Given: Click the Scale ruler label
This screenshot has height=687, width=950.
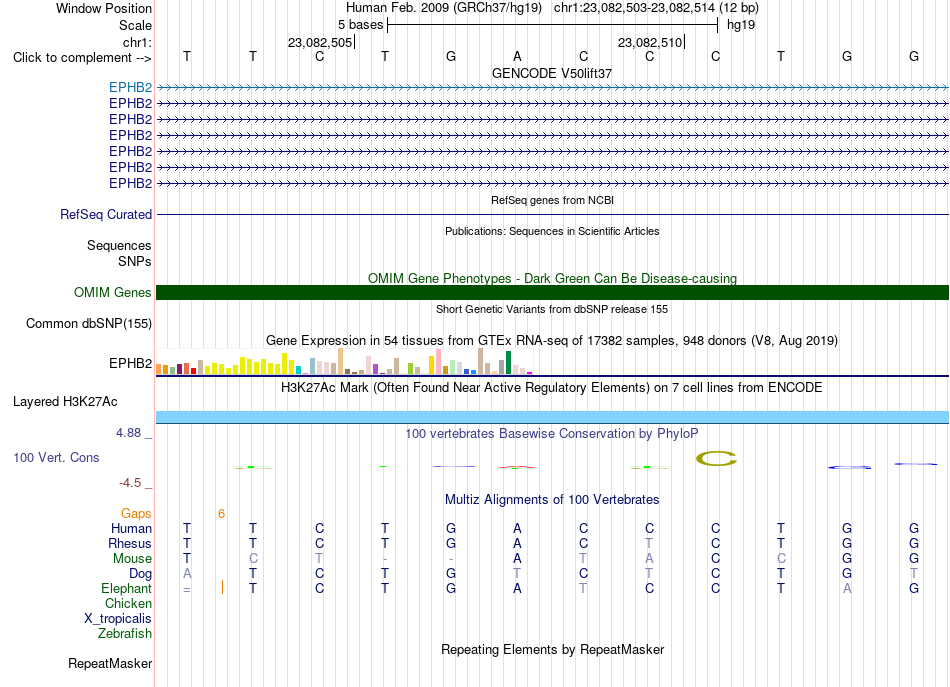Looking at the screenshot, I should click(x=135, y=25).
